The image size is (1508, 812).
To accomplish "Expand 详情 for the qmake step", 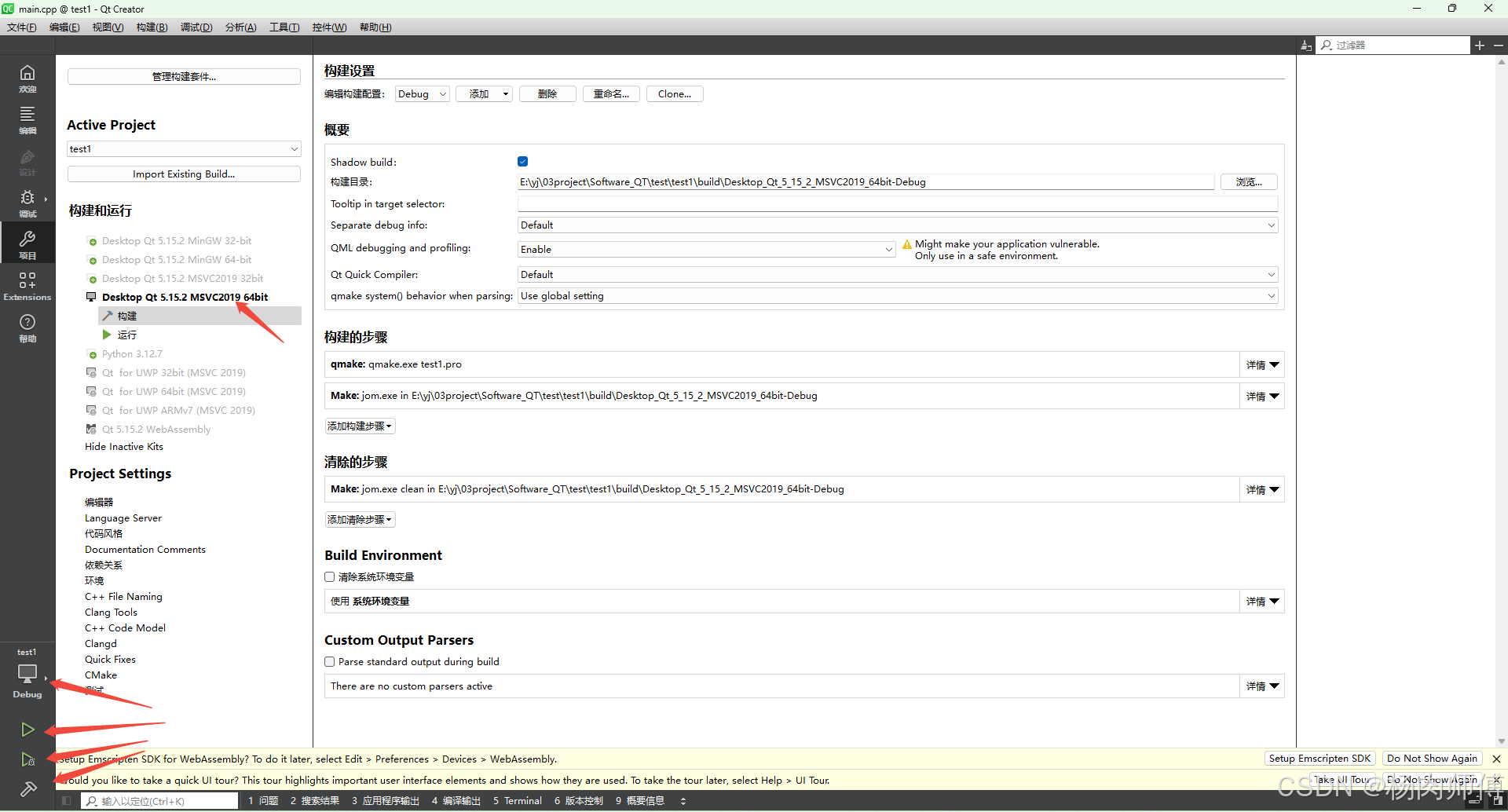I will click(x=1262, y=364).
